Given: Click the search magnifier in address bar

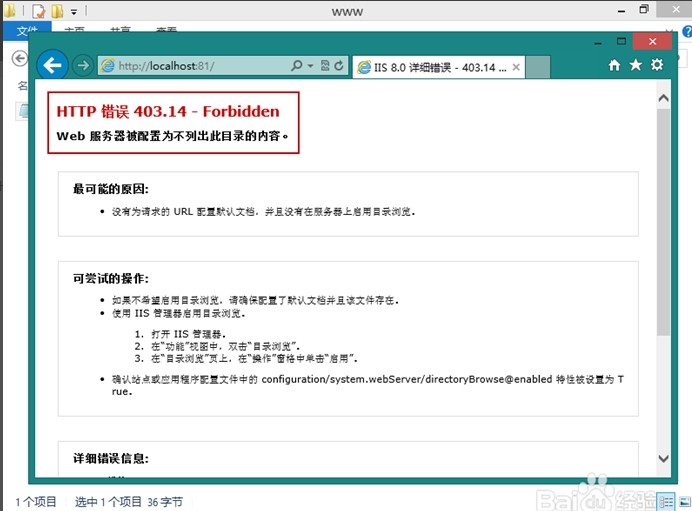Looking at the screenshot, I should pyautogui.click(x=297, y=66).
